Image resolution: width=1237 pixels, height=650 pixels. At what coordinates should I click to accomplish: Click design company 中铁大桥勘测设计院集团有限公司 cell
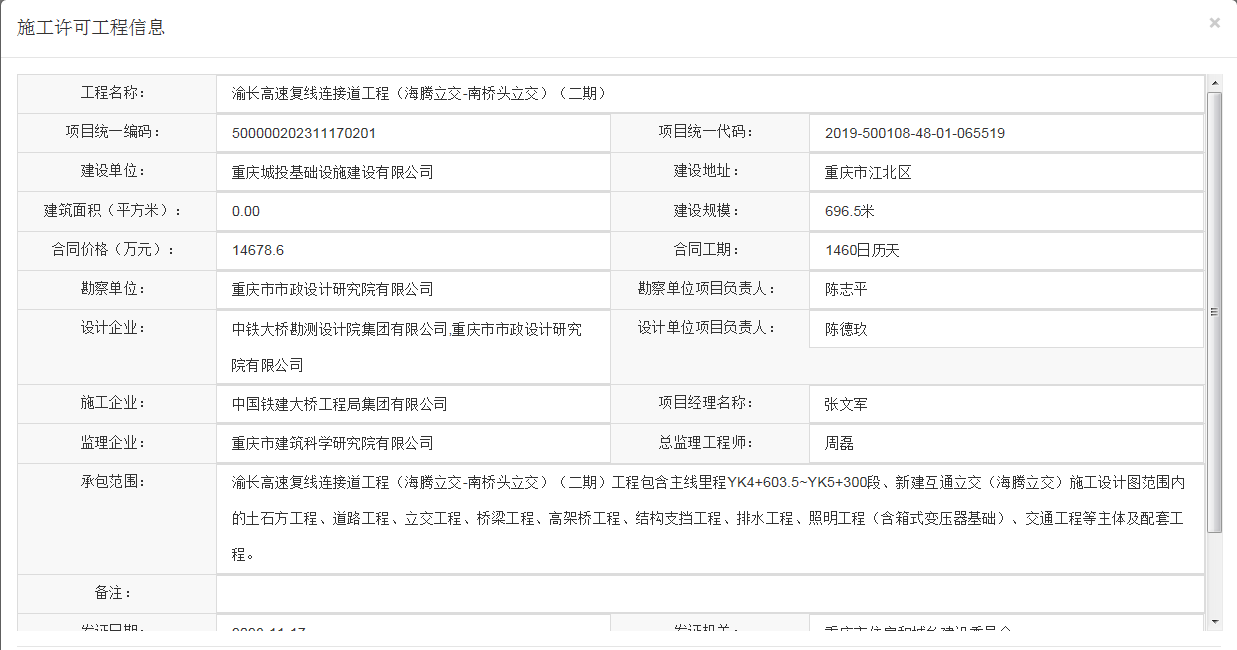[413, 347]
